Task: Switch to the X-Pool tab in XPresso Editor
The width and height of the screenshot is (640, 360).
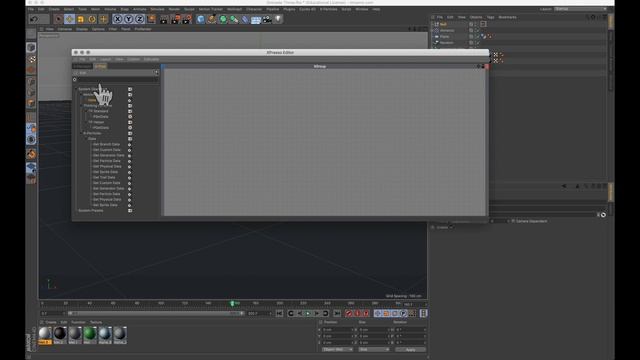Action: [x=100, y=66]
